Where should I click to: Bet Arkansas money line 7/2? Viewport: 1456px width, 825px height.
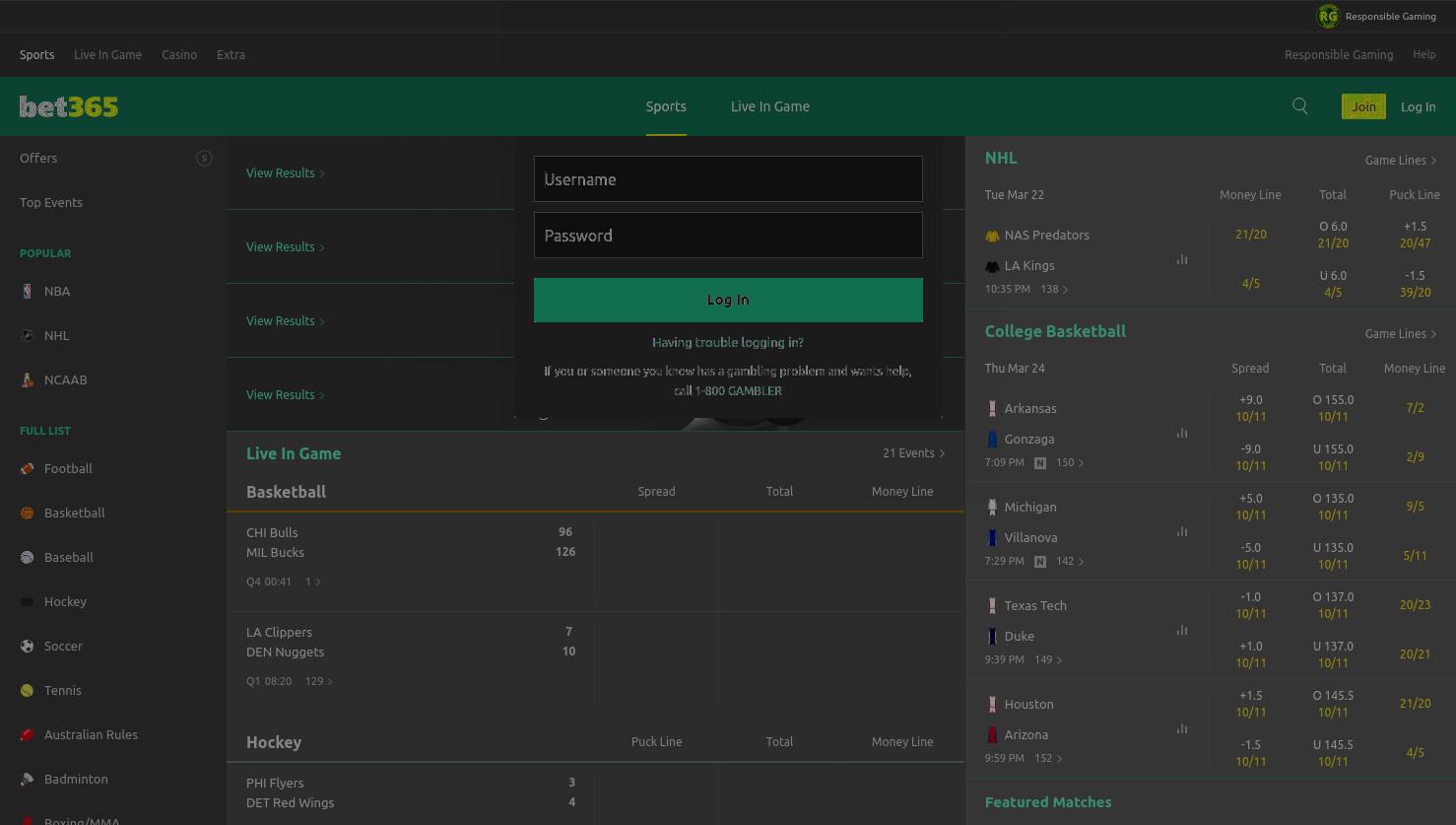1415,407
